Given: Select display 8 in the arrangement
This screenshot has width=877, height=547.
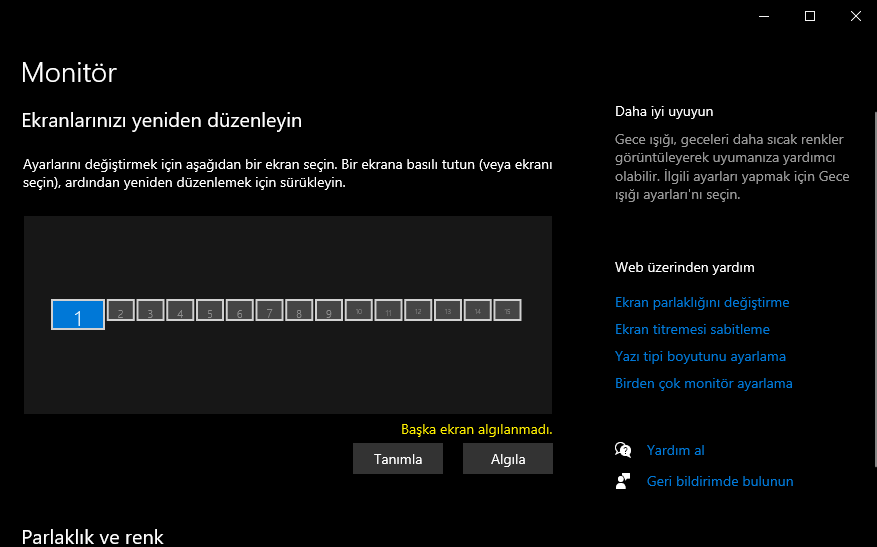Looking at the screenshot, I should [299, 310].
